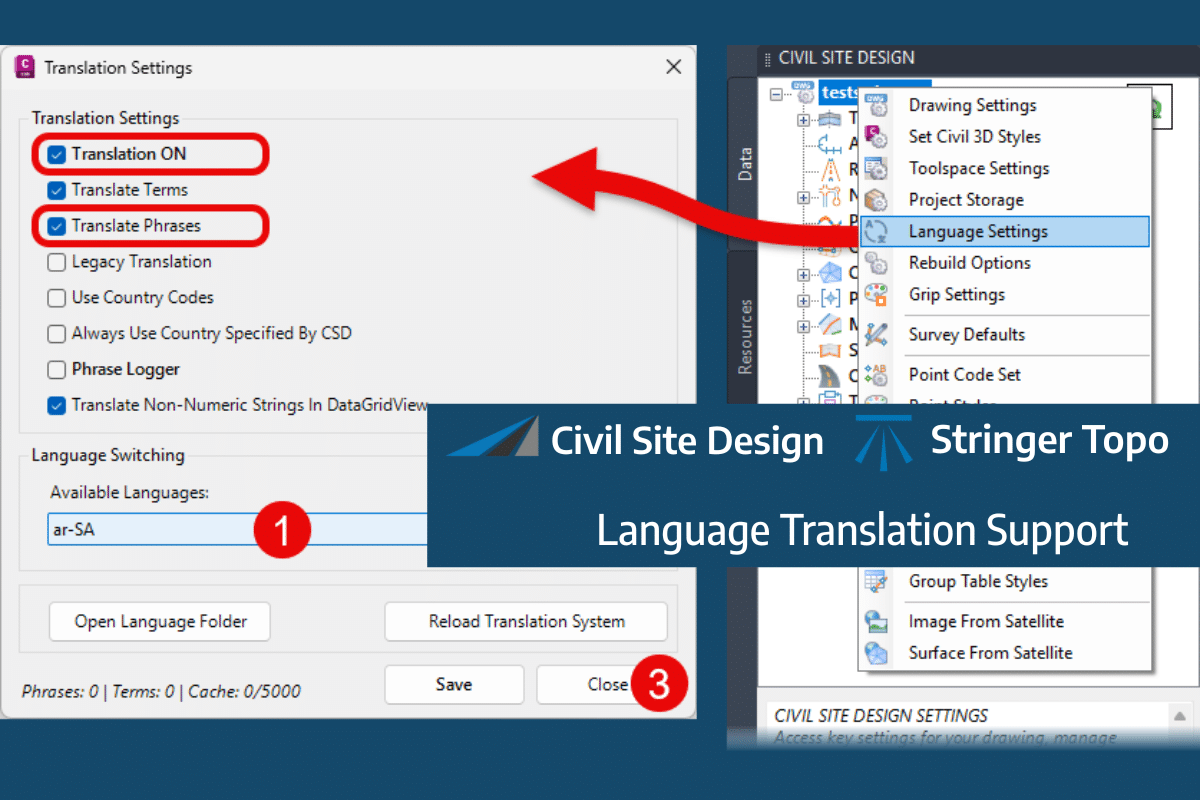Switch to the Resources side tab
This screenshot has width=1200, height=800.
coord(743,337)
